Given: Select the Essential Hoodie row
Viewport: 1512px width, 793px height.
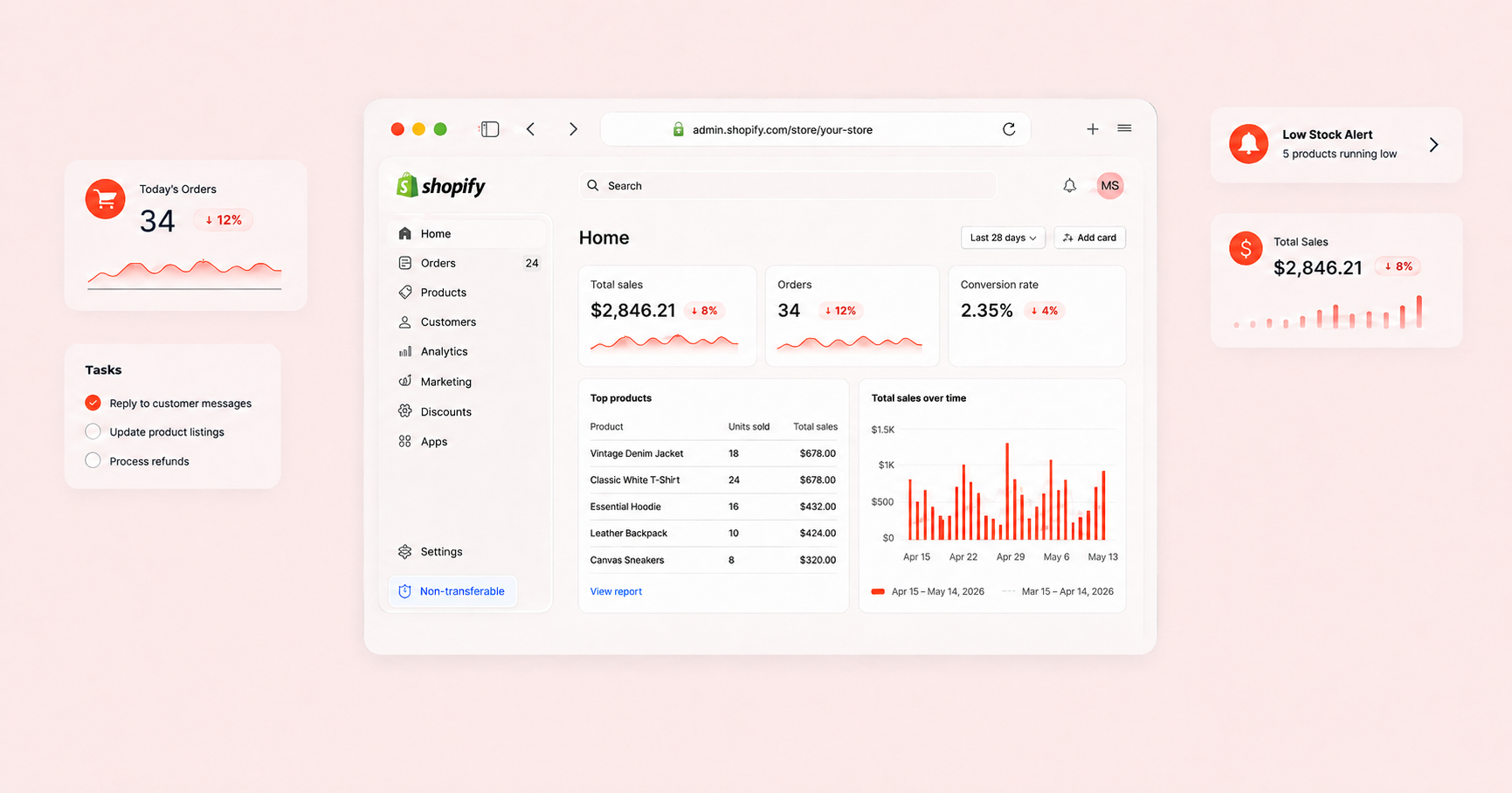Looking at the screenshot, I should click(713, 507).
